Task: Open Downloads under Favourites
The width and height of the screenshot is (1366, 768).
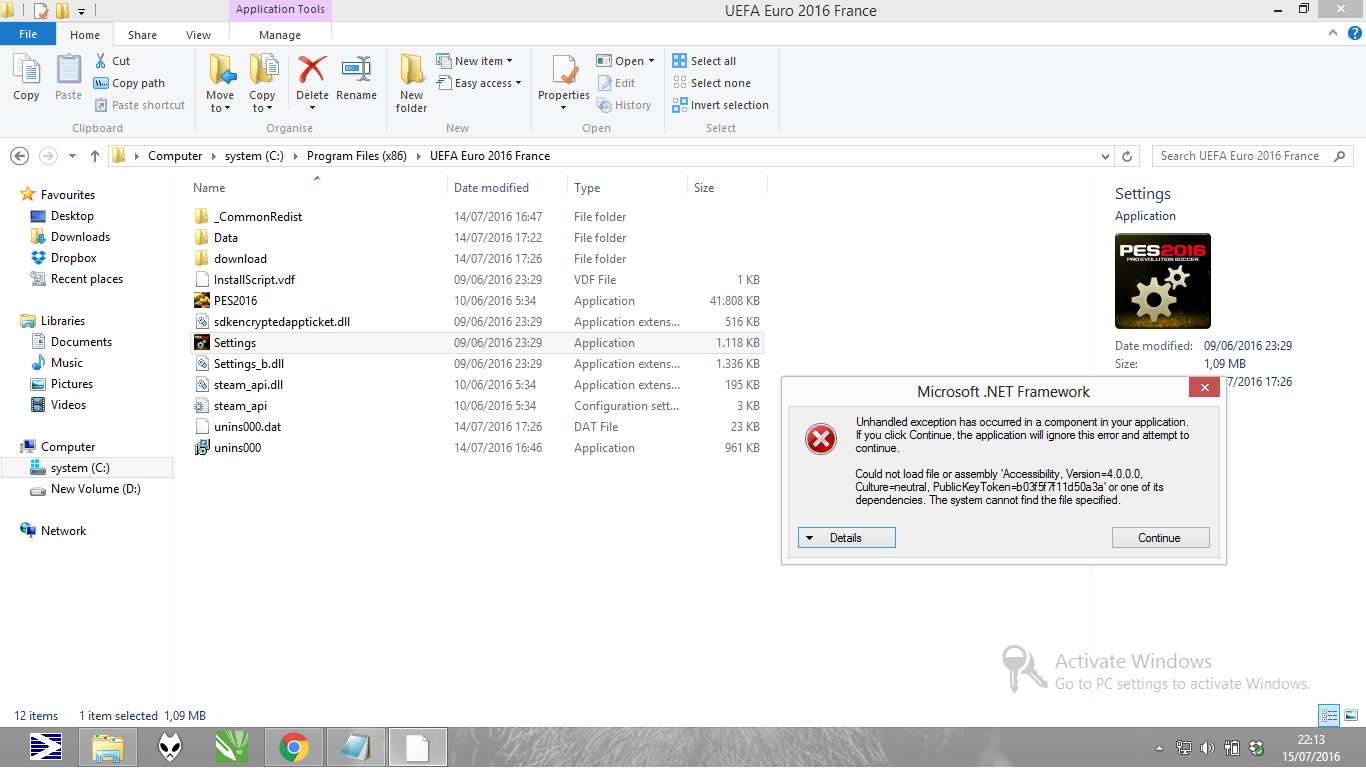Action: click(80, 237)
